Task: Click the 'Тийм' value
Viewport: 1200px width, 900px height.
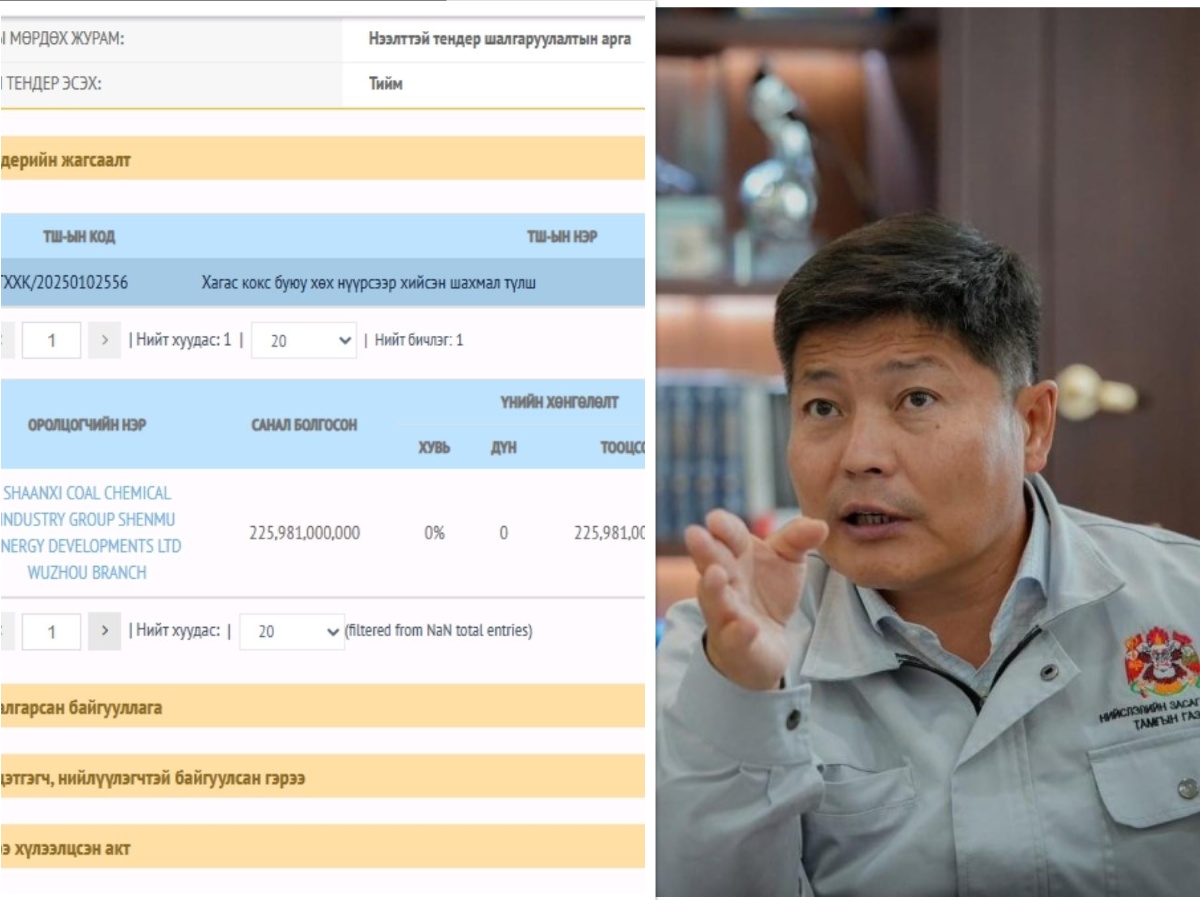Action: (386, 84)
